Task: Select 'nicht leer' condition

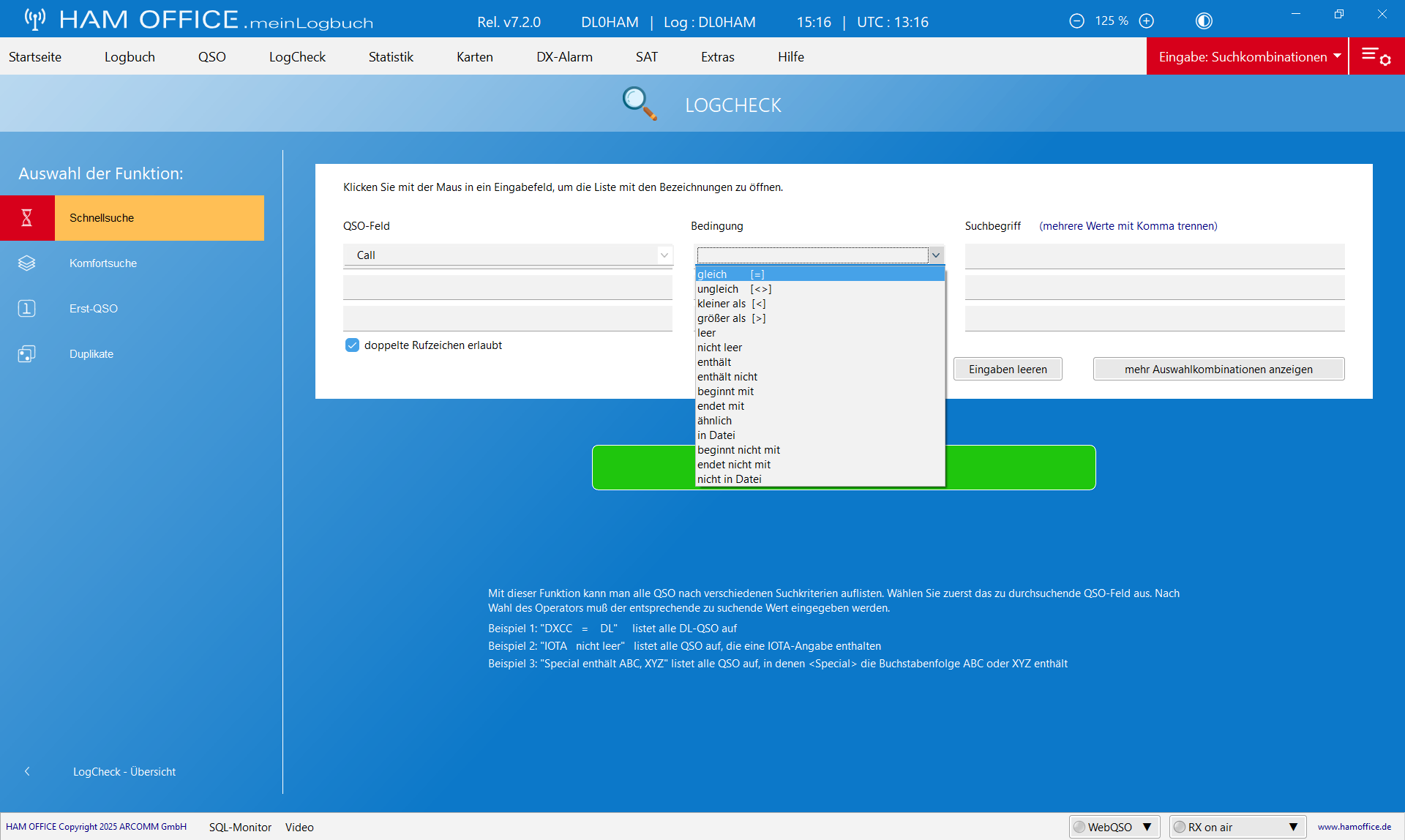Action: tap(820, 348)
